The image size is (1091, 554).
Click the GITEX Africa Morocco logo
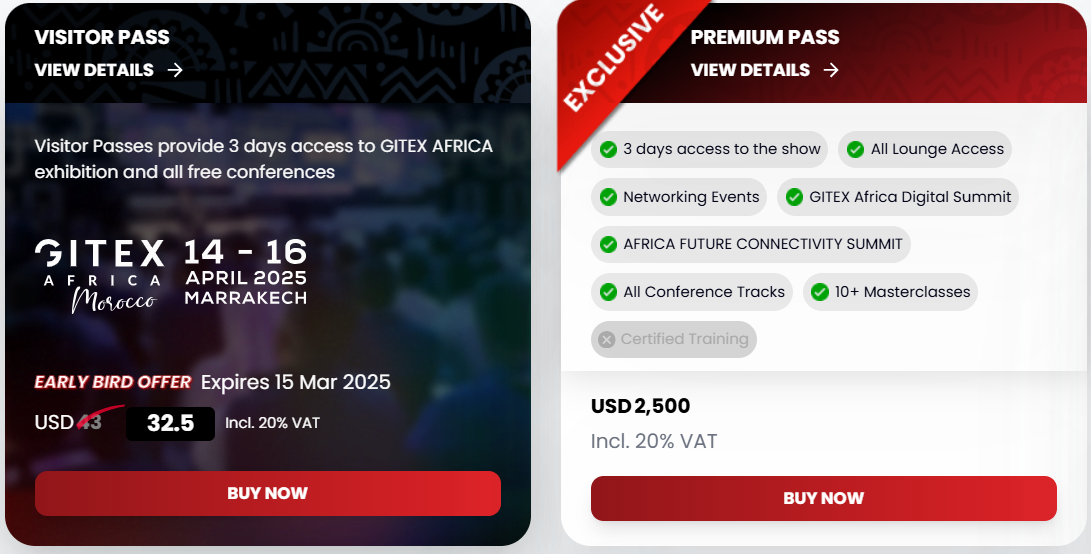click(x=101, y=276)
